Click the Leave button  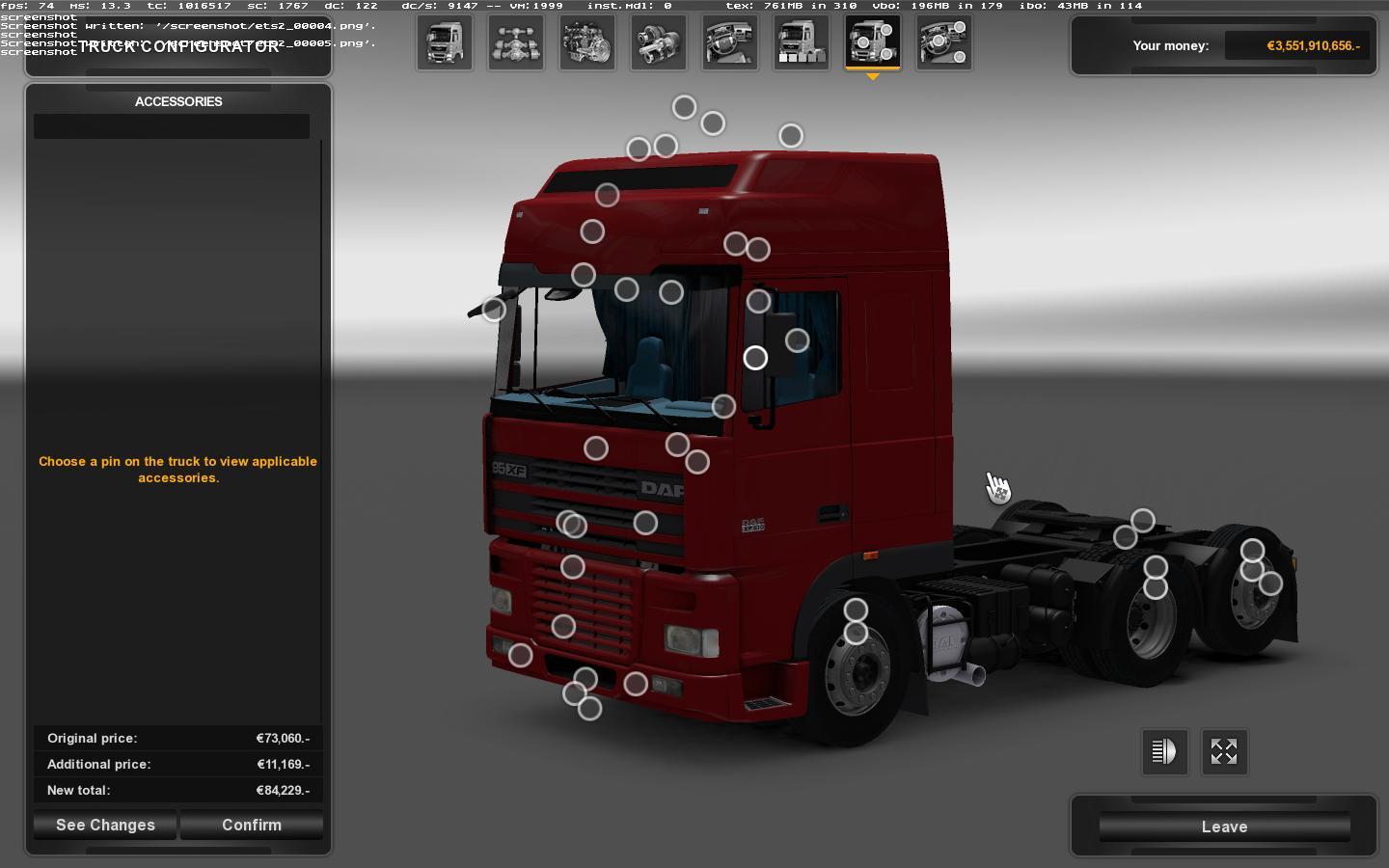click(x=1224, y=827)
